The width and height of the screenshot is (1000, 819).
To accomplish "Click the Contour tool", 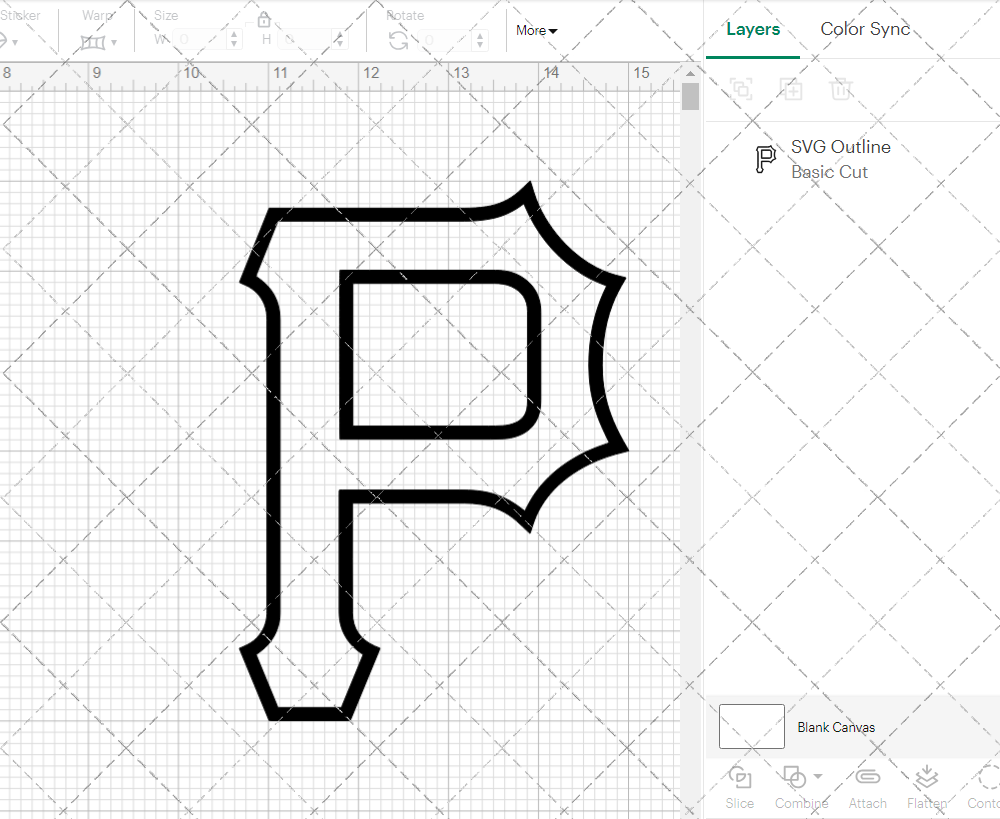I will [x=985, y=788].
